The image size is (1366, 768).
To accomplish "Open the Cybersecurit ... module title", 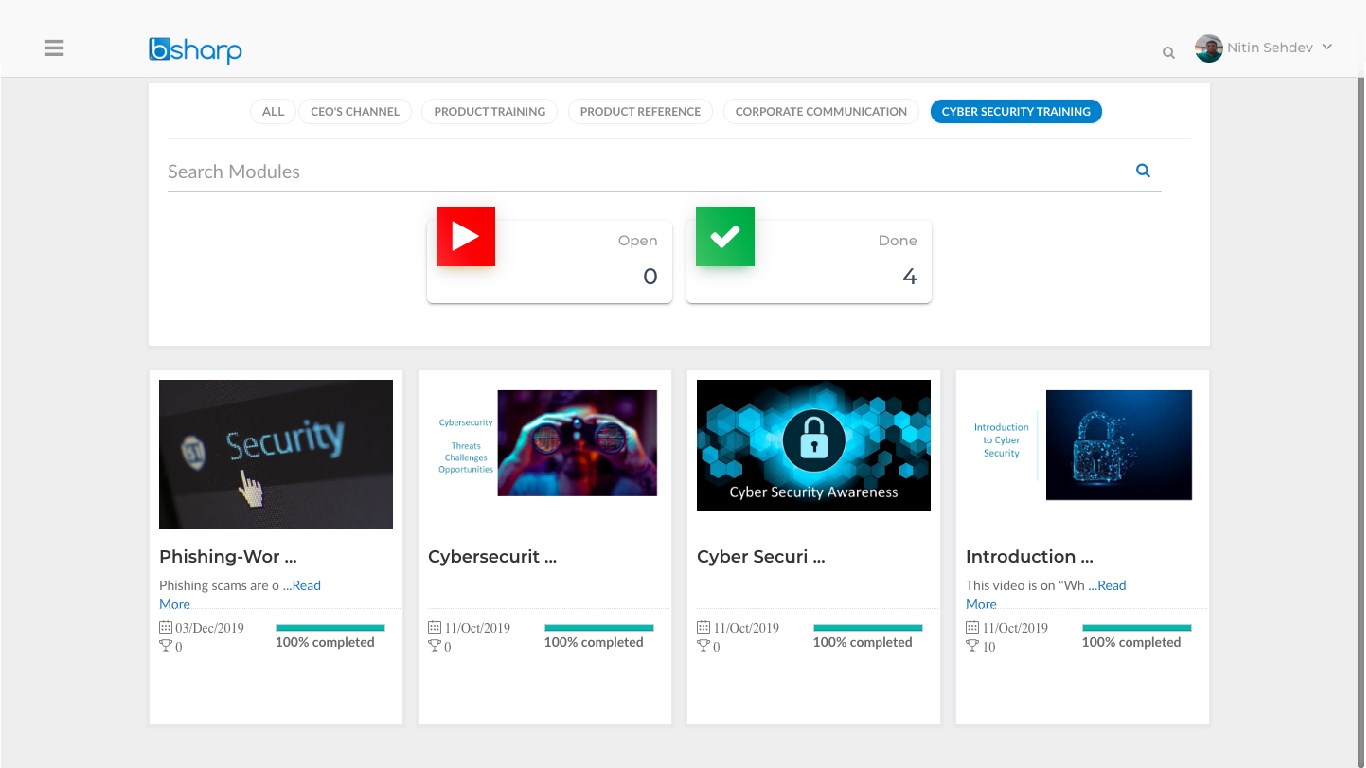I will coord(492,557).
